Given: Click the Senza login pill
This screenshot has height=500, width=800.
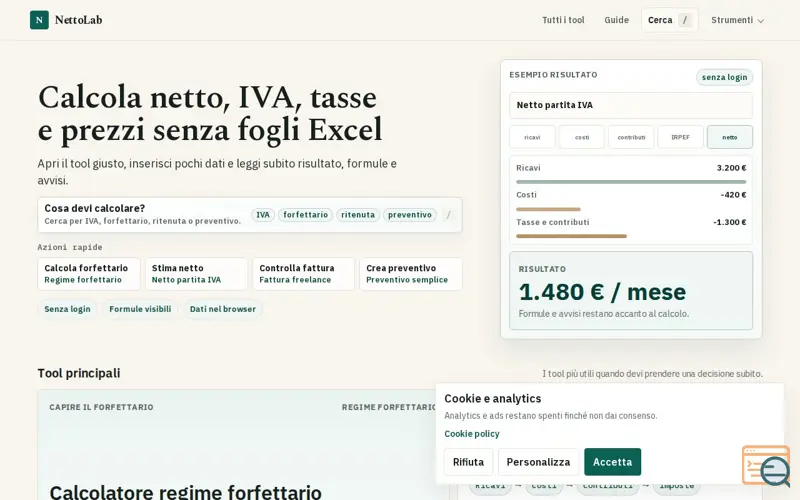Looking at the screenshot, I should tap(67, 309).
